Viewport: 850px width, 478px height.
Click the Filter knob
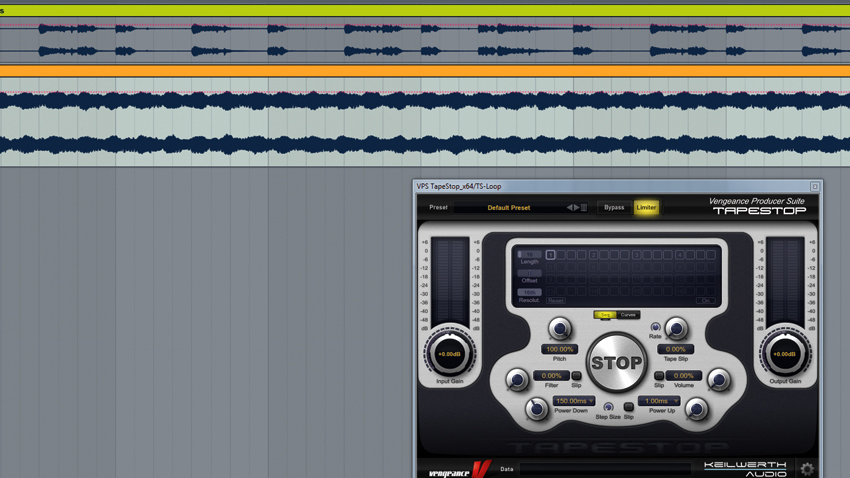(x=517, y=379)
